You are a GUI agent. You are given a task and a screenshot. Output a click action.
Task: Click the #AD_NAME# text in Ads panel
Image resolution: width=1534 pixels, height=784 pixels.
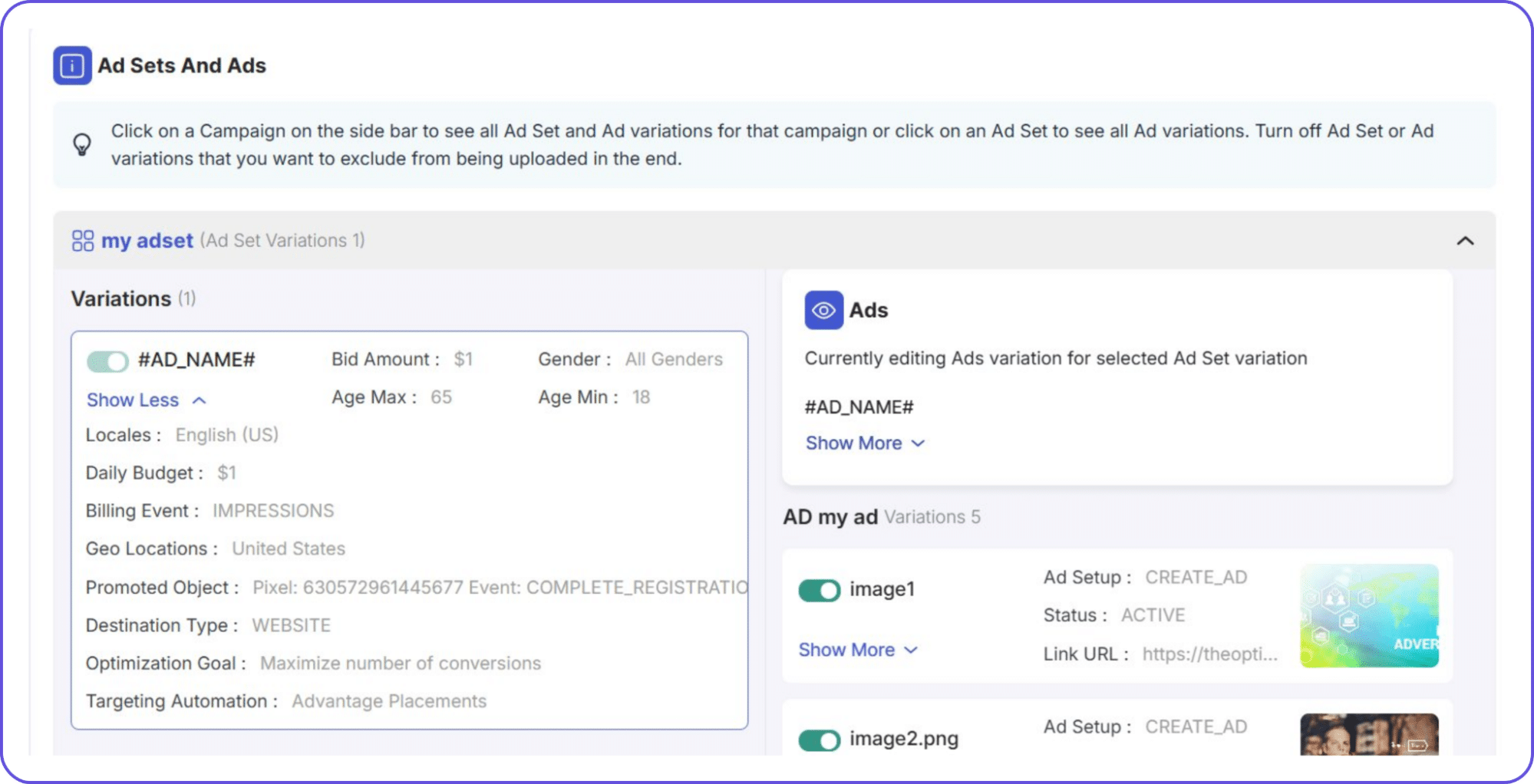click(x=859, y=407)
